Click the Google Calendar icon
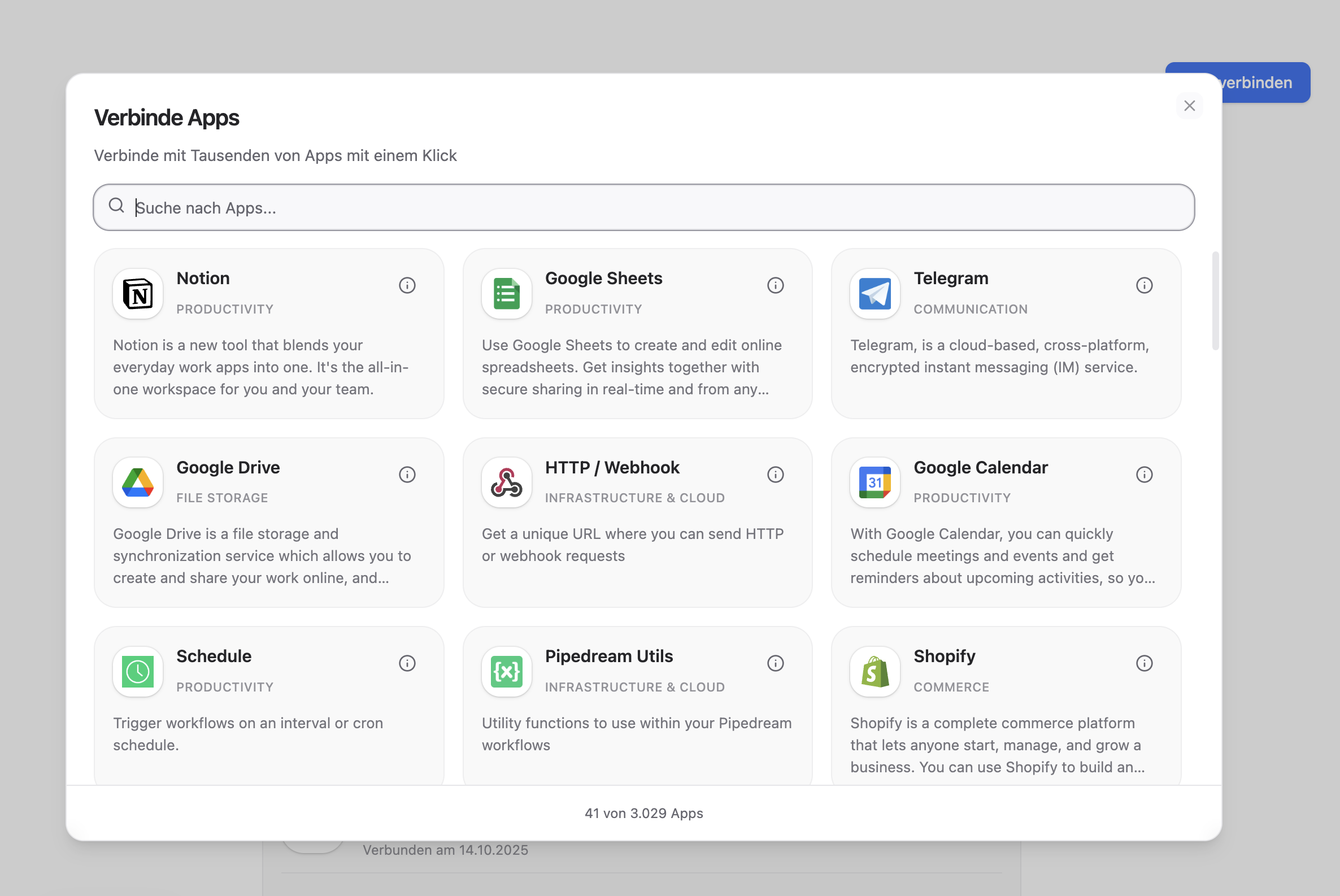Viewport: 1340px width, 896px height. 875,482
